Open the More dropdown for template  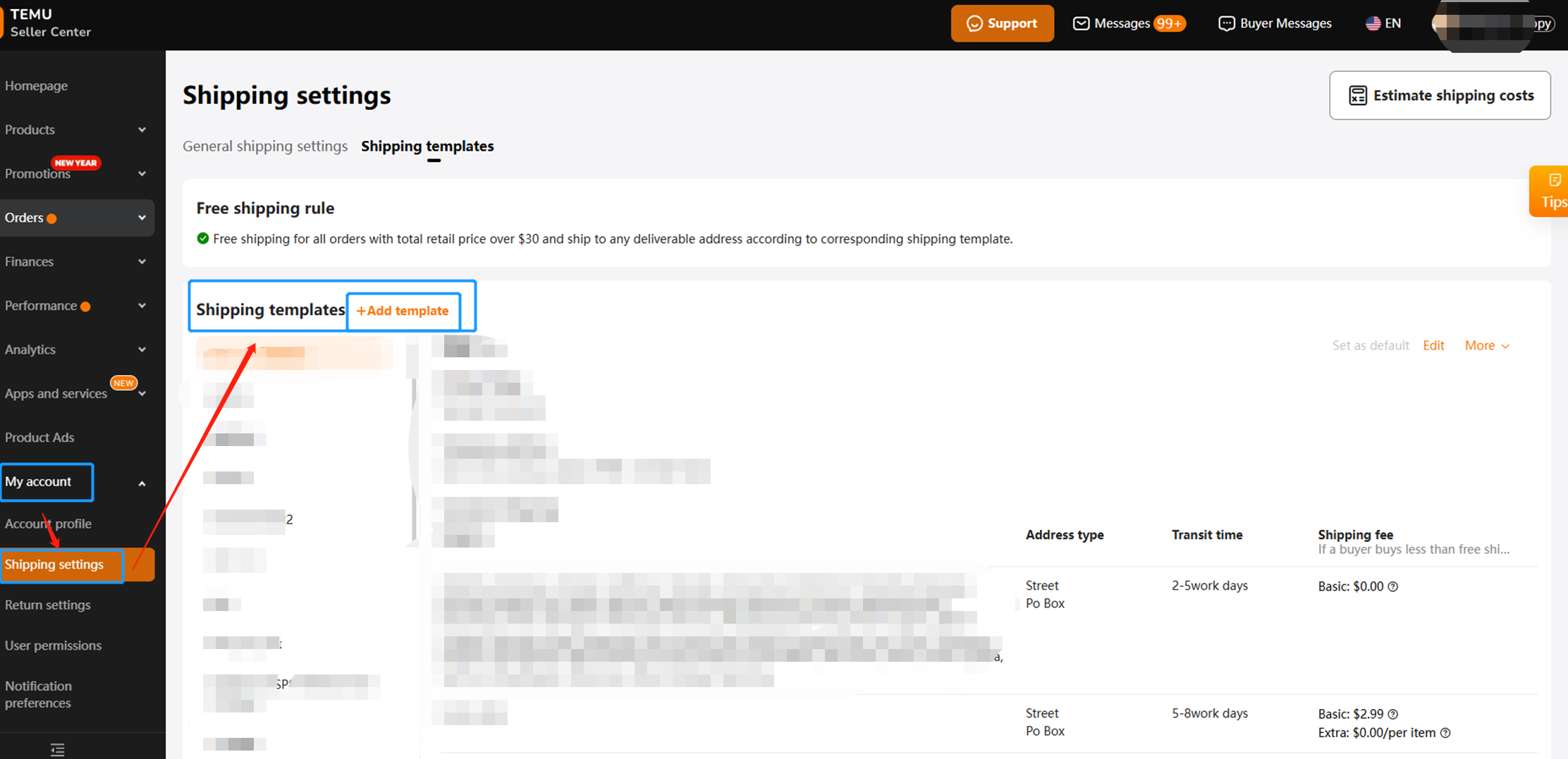click(x=1486, y=345)
